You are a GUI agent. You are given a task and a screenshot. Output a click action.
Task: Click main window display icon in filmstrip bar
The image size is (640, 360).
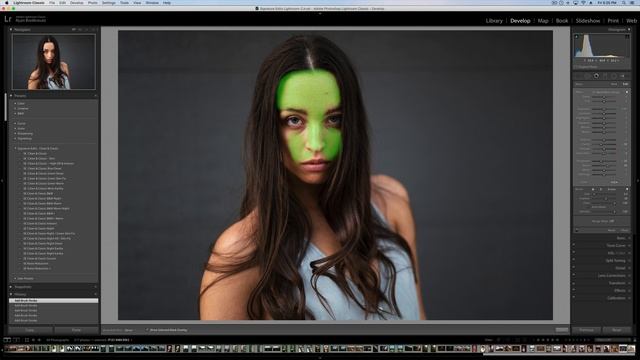point(7,340)
